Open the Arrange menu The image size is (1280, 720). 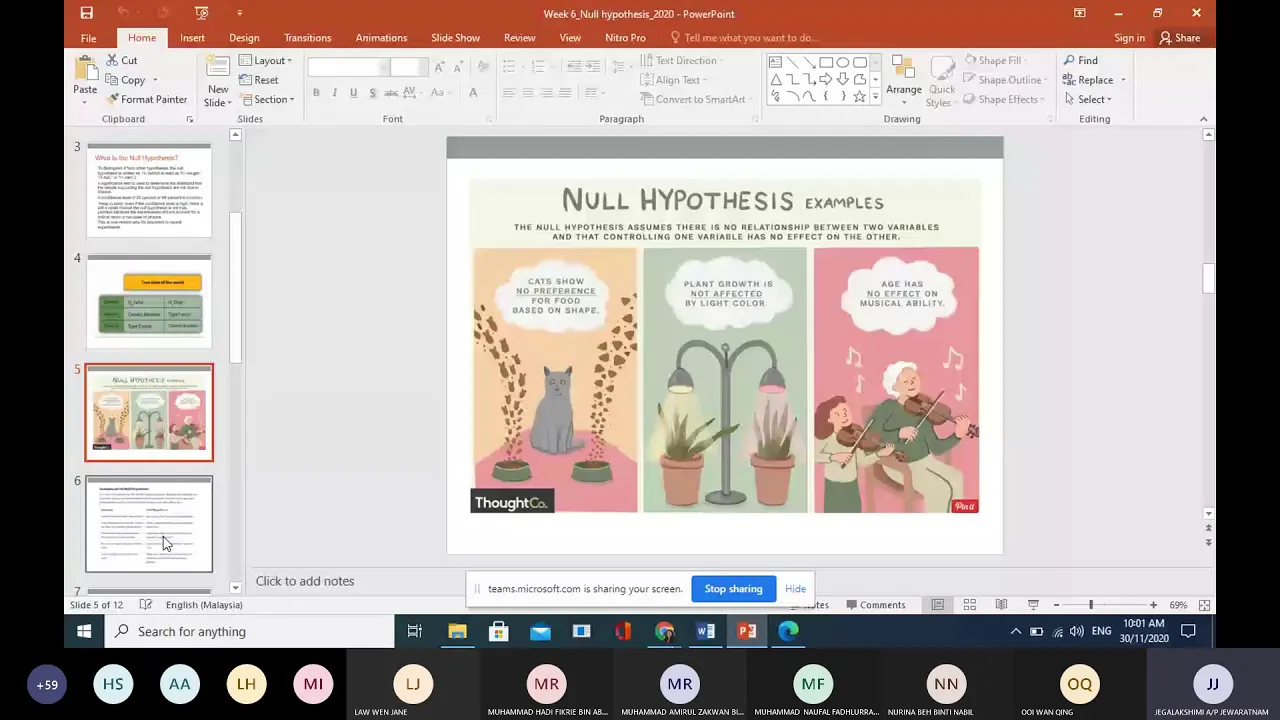903,80
